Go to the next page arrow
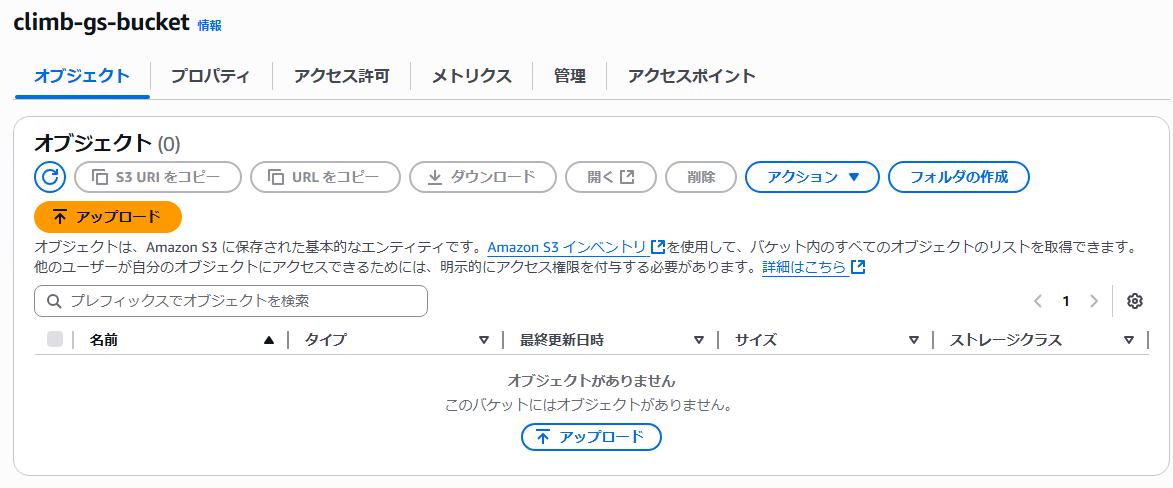The image size is (1173, 488). click(1094, 301)
